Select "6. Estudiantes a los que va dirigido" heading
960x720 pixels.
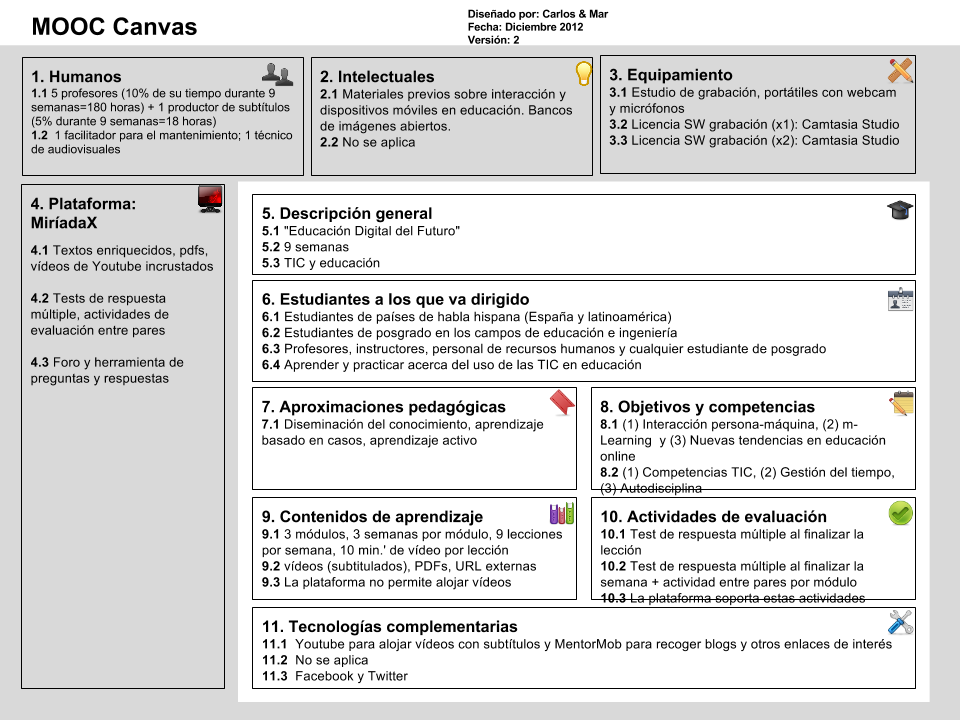click(x=396, y=299)
